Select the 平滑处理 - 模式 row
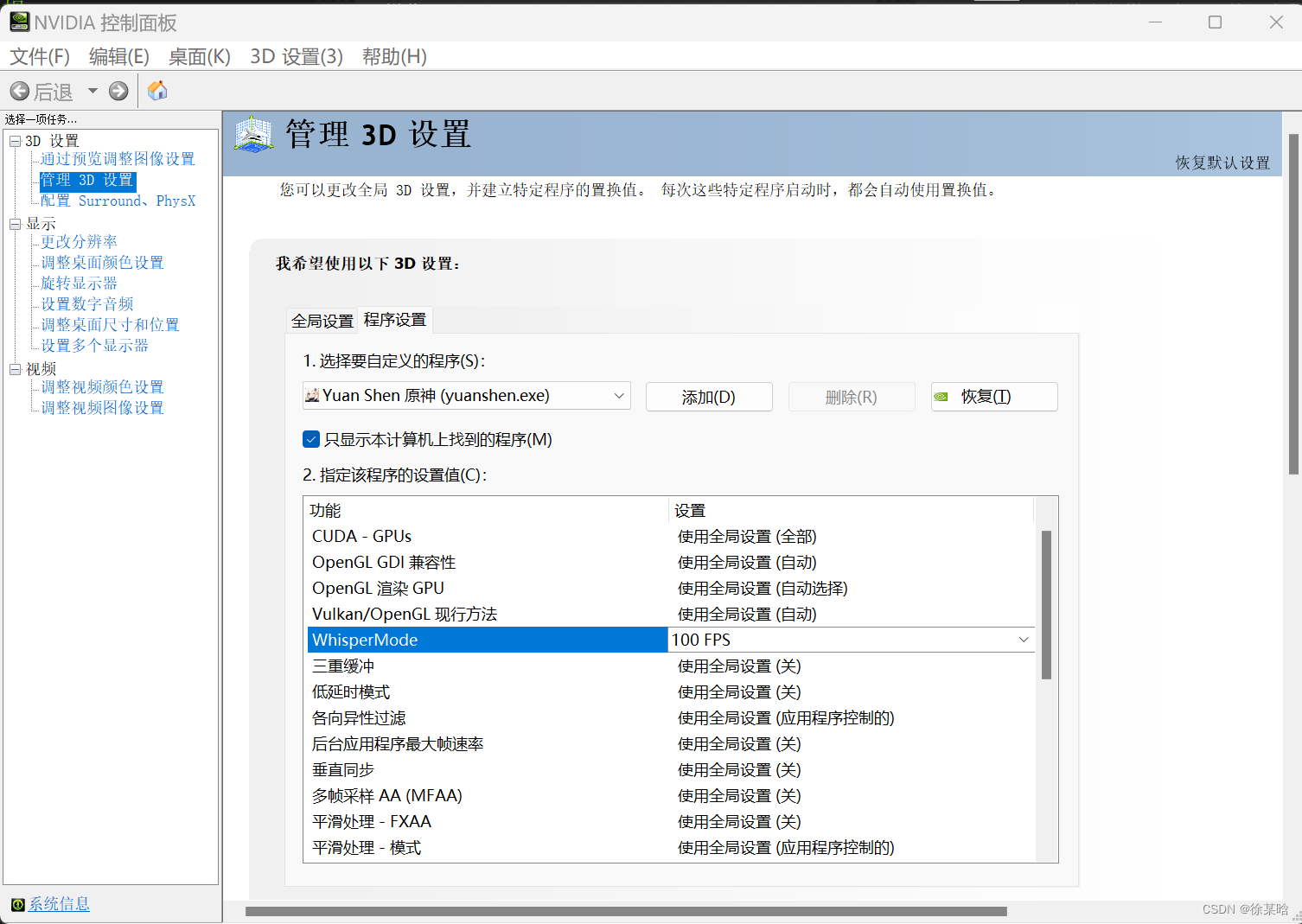 click(671, 848)
